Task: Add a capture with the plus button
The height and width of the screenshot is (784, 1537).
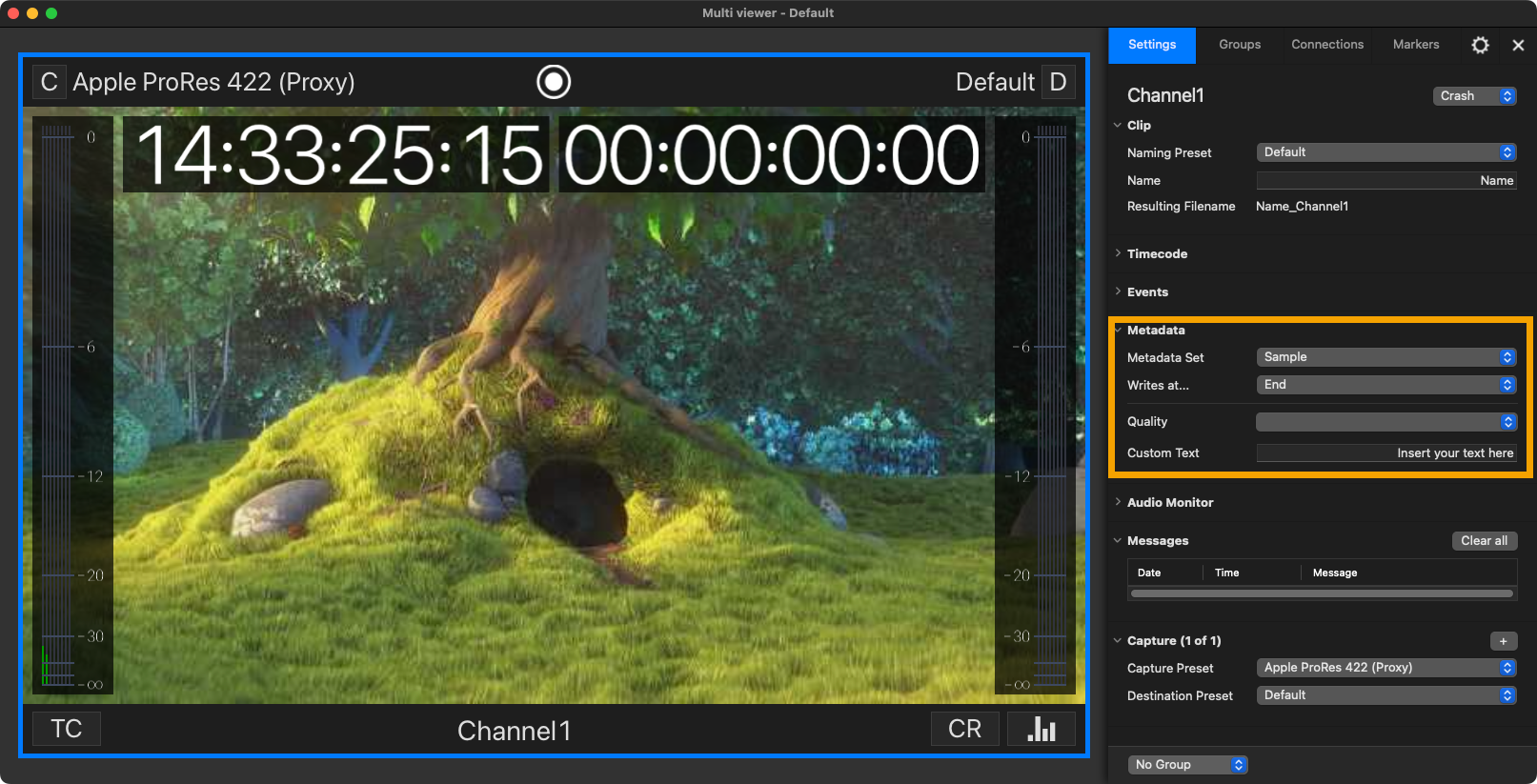Action: coord(1504,641)
